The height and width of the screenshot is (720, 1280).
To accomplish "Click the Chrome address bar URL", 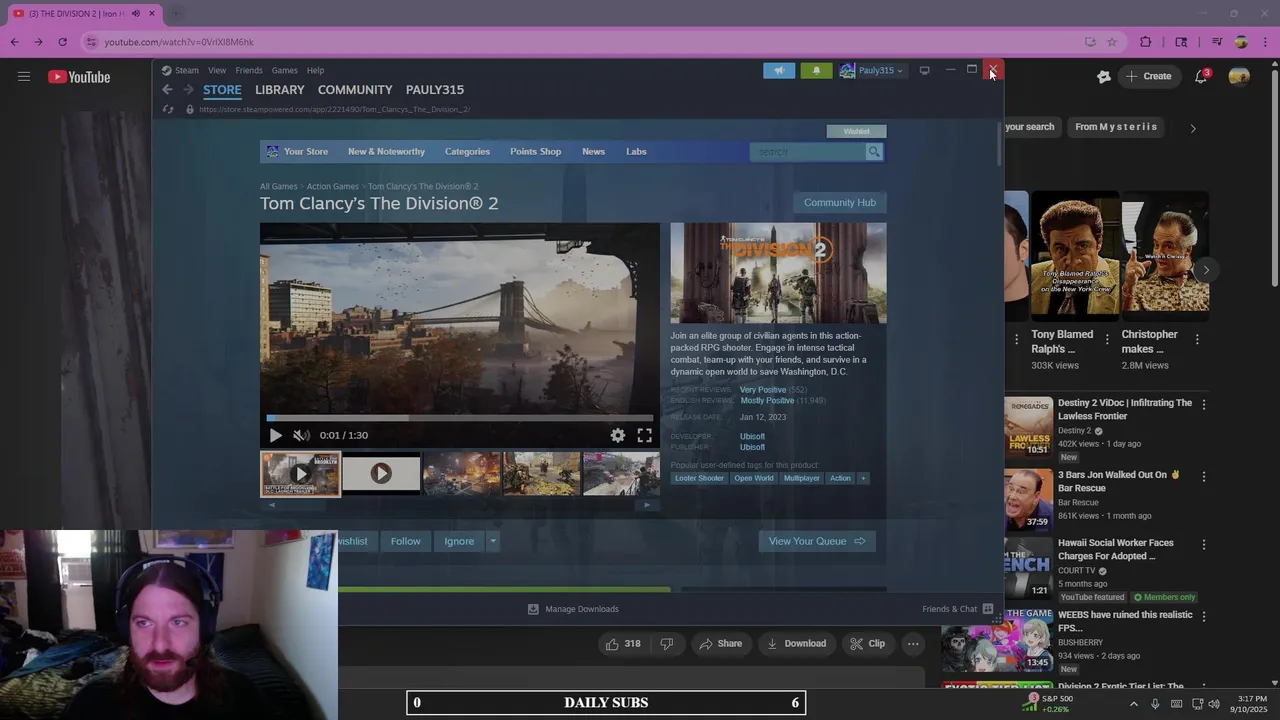I will click(179, 42).
